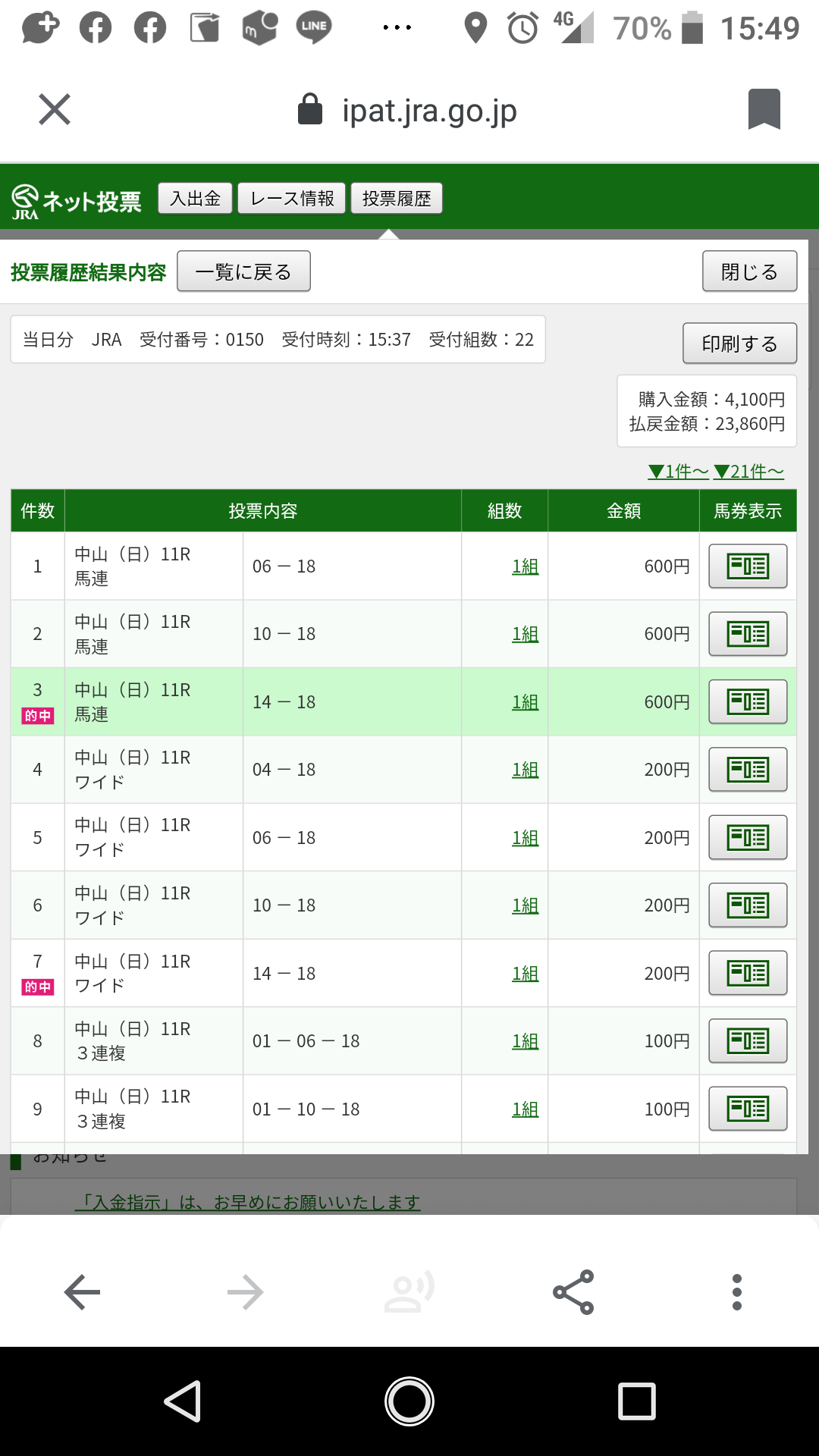Jump to items from 21 onward

click(x=748, y=472)
